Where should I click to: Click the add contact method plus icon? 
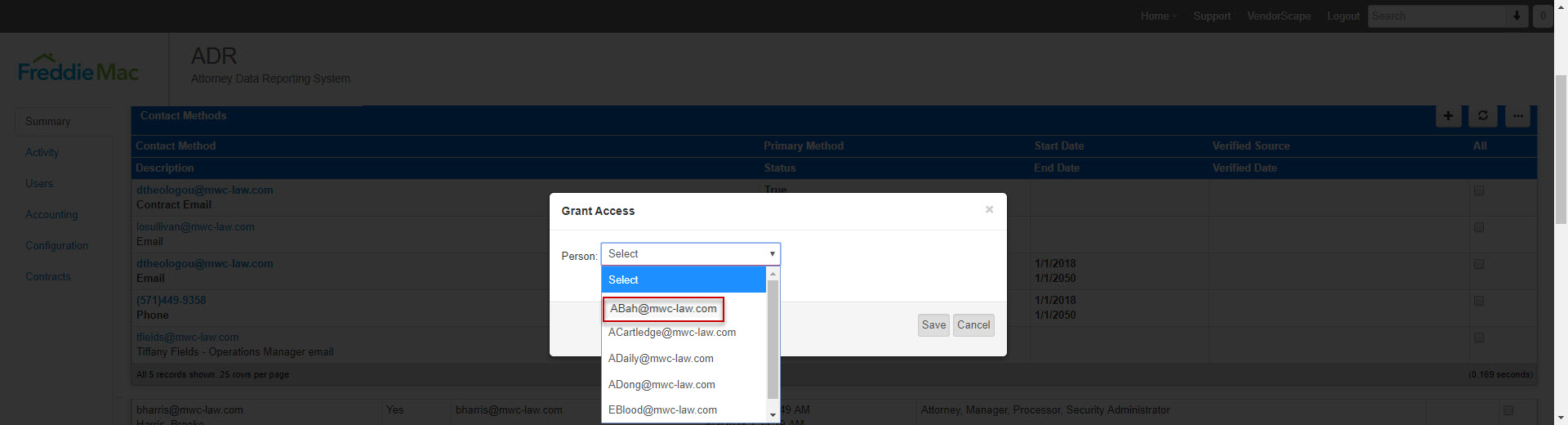tap(1448, 116)
